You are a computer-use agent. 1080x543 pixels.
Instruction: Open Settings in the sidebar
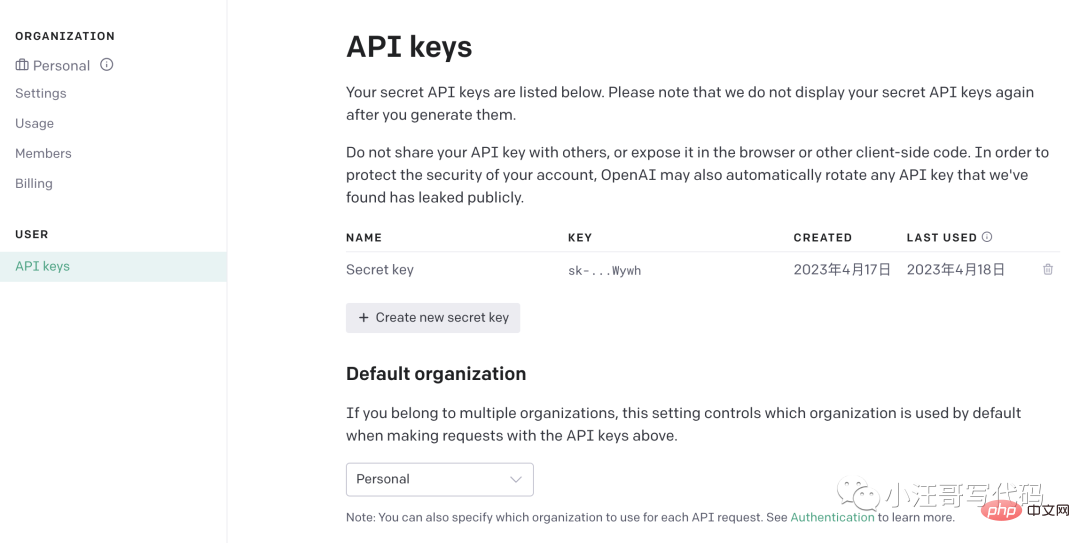[41, 93]
